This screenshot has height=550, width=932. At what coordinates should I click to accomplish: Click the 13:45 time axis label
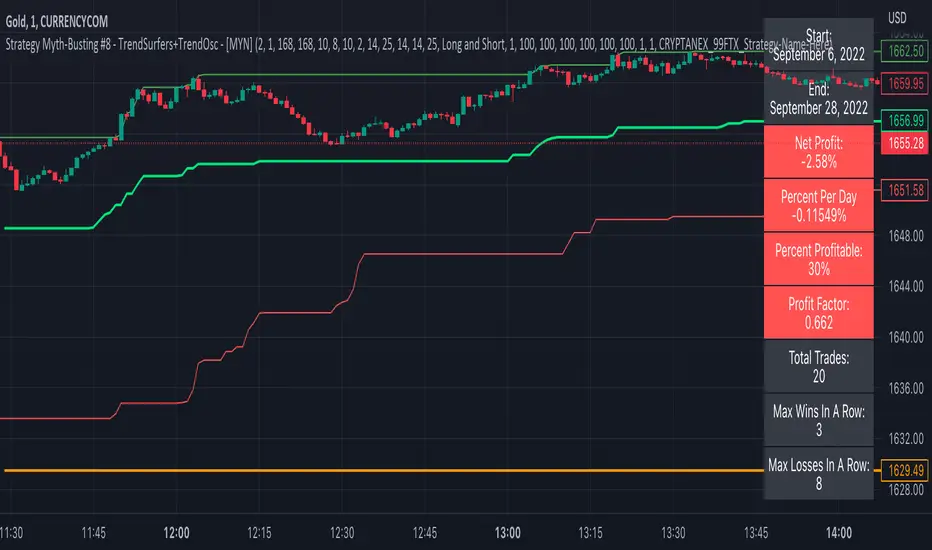coord(756,533)
